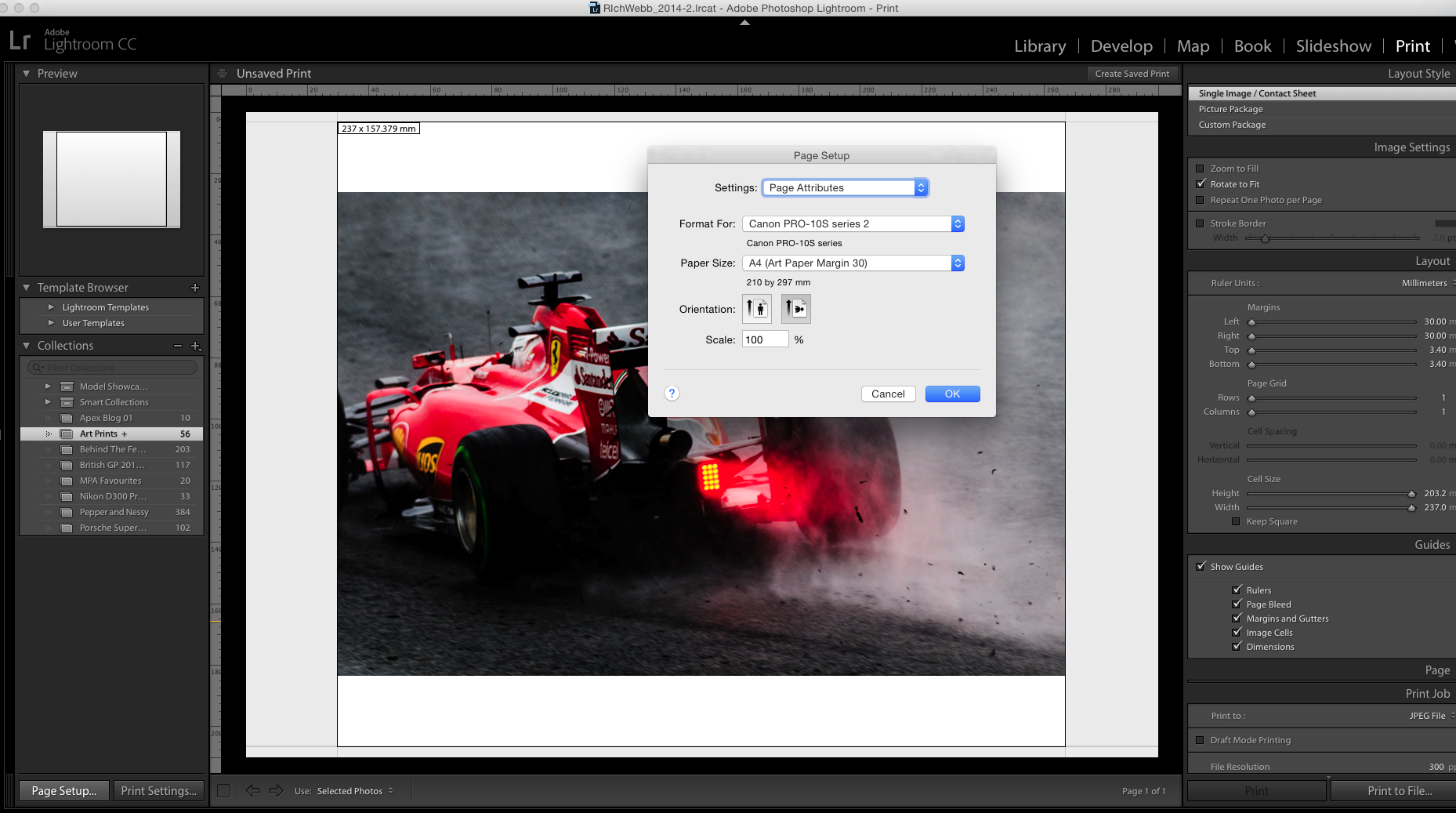Expand Lightroom Templates folder
1456x813 pixels.
pos(51,307)
